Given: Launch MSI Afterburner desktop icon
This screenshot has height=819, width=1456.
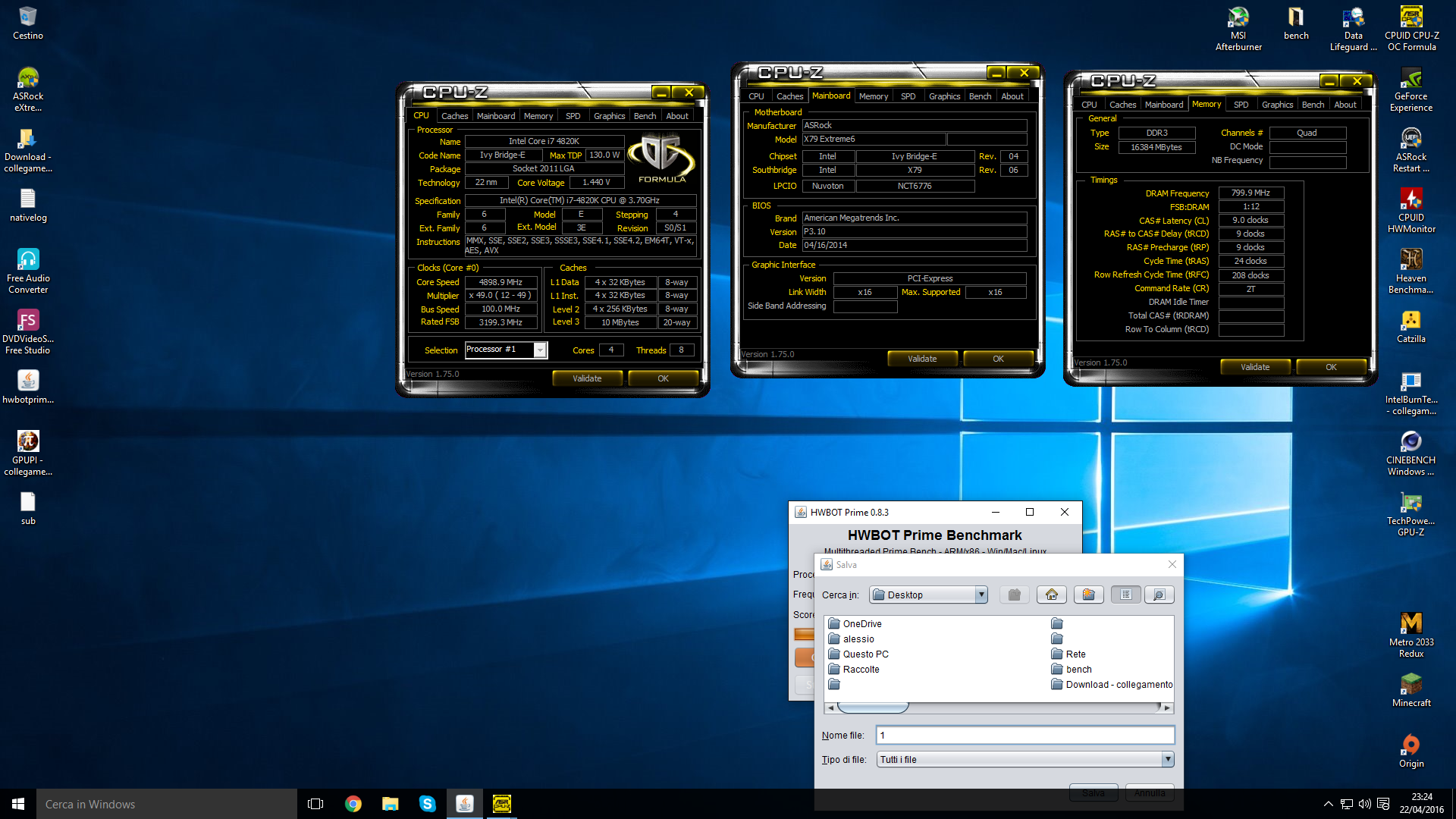Looking at the screenshot, I should (1238, 29).
